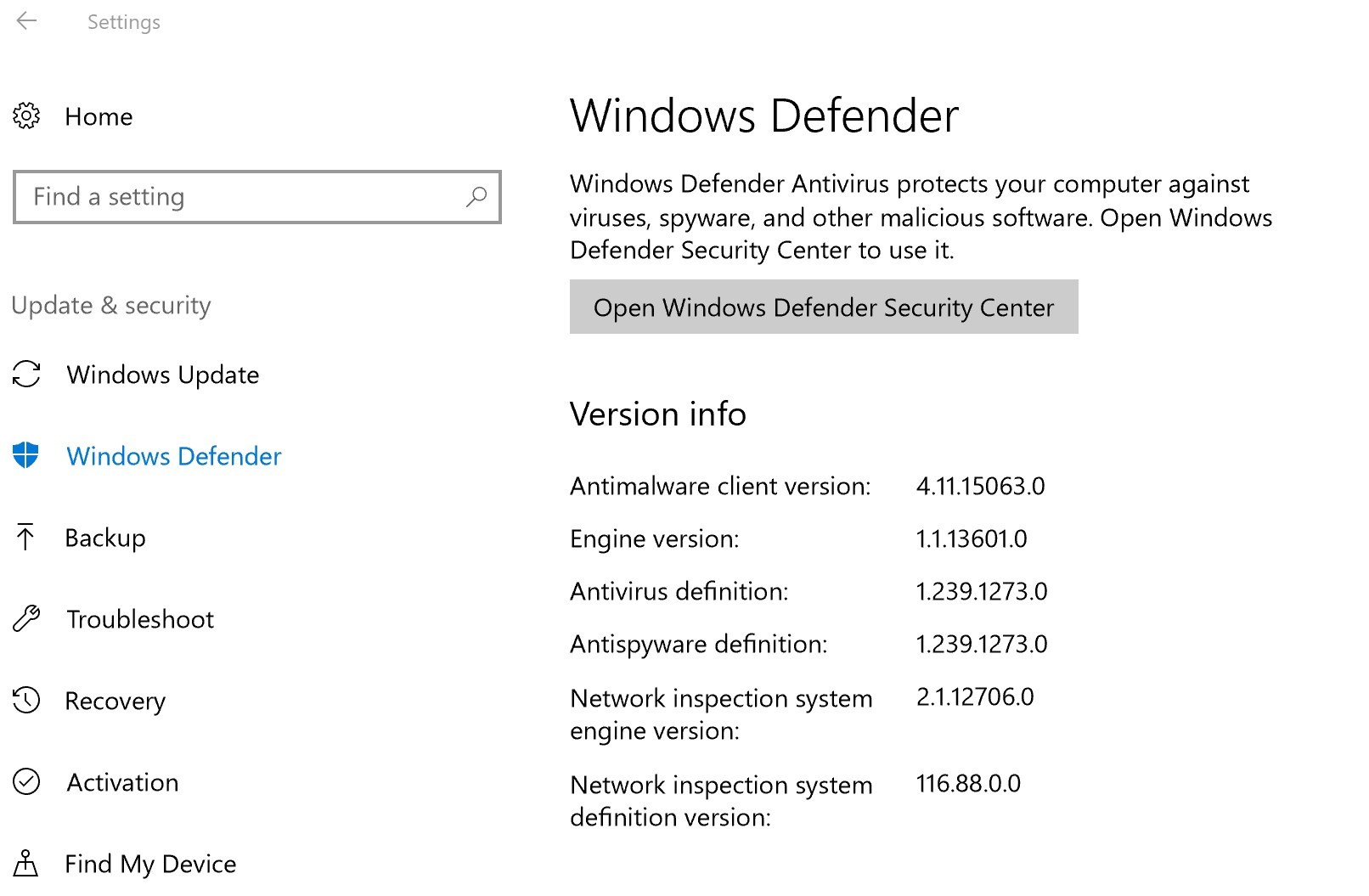Go back with the arrow icon

point(27,21)
